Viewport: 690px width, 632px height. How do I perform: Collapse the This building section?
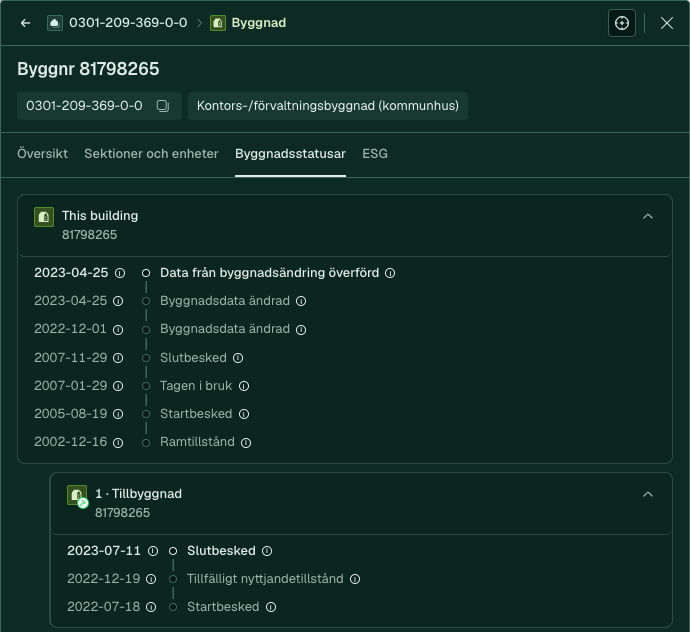tap(648, 217)
